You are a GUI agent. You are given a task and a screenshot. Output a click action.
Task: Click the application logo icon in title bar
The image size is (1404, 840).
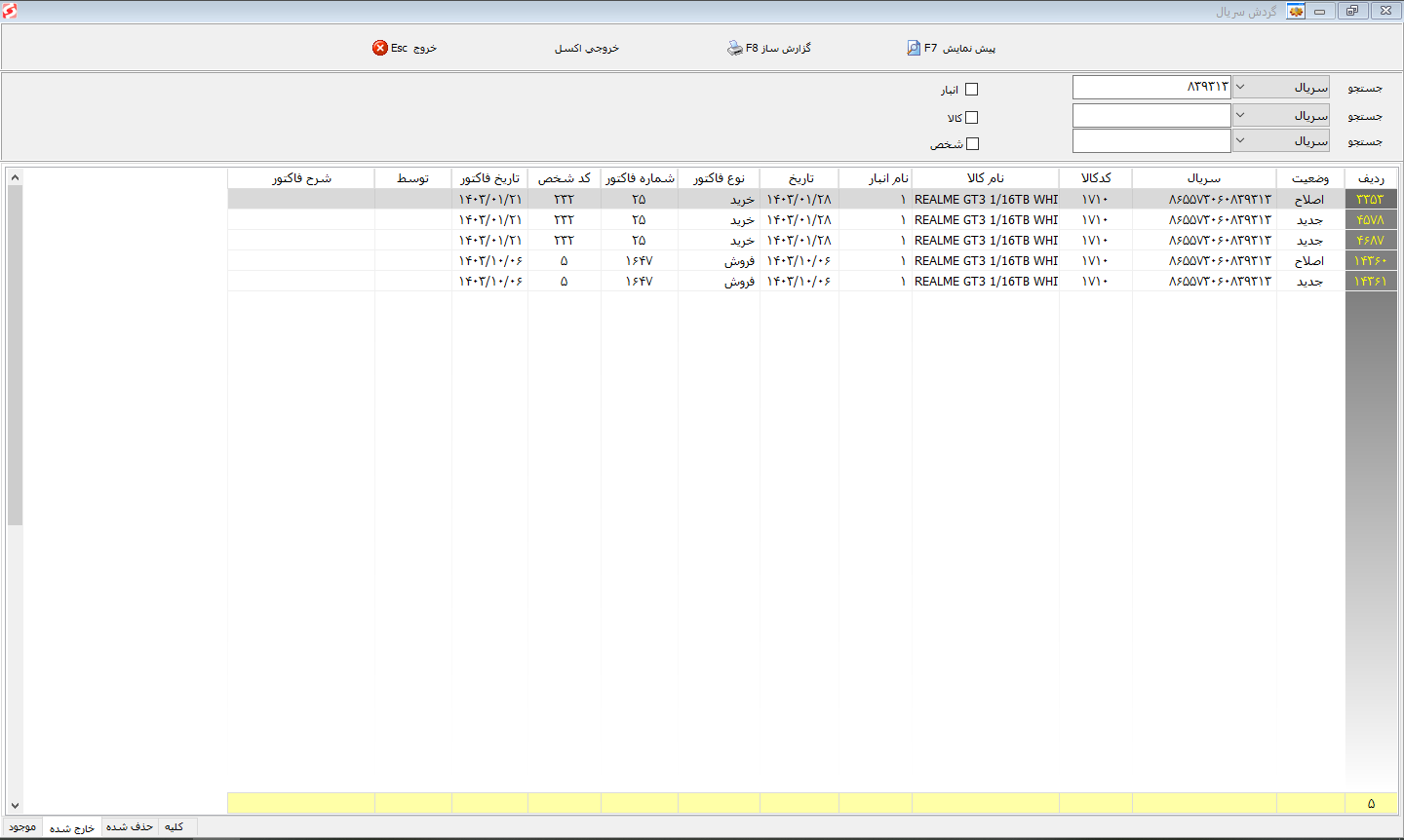[x=10, y=11]
